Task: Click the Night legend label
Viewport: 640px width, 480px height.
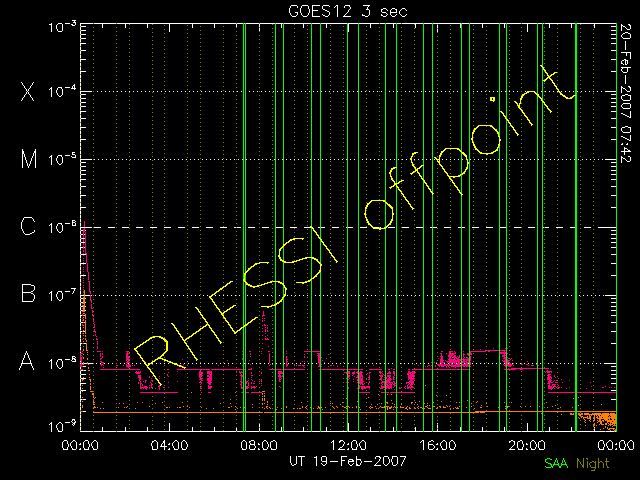Action: click(593, 463)
